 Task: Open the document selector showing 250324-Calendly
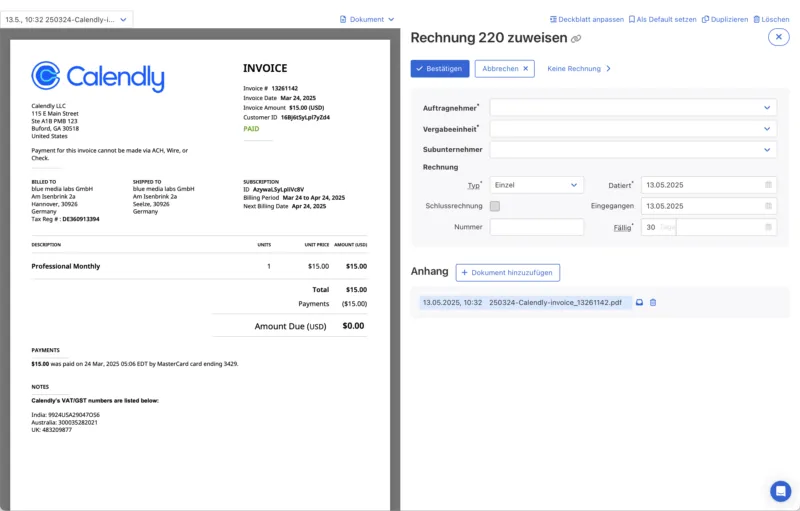coord(67,19)
